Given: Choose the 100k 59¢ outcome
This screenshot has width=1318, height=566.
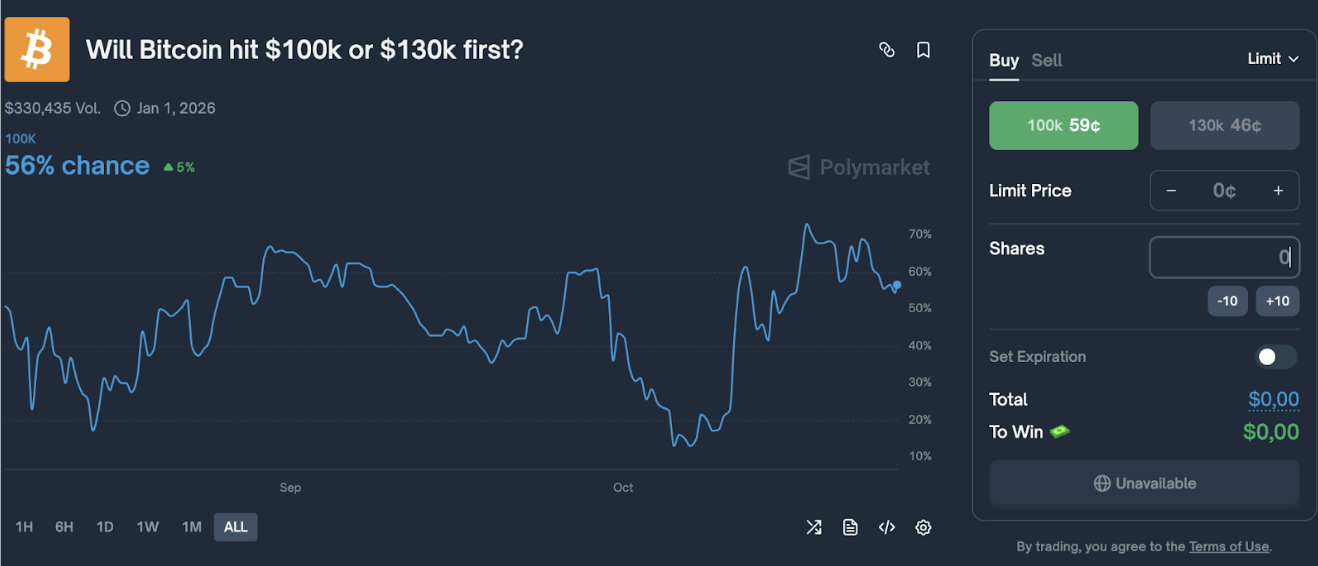Looking at the screenshot, I should [x=1063, y=126].
